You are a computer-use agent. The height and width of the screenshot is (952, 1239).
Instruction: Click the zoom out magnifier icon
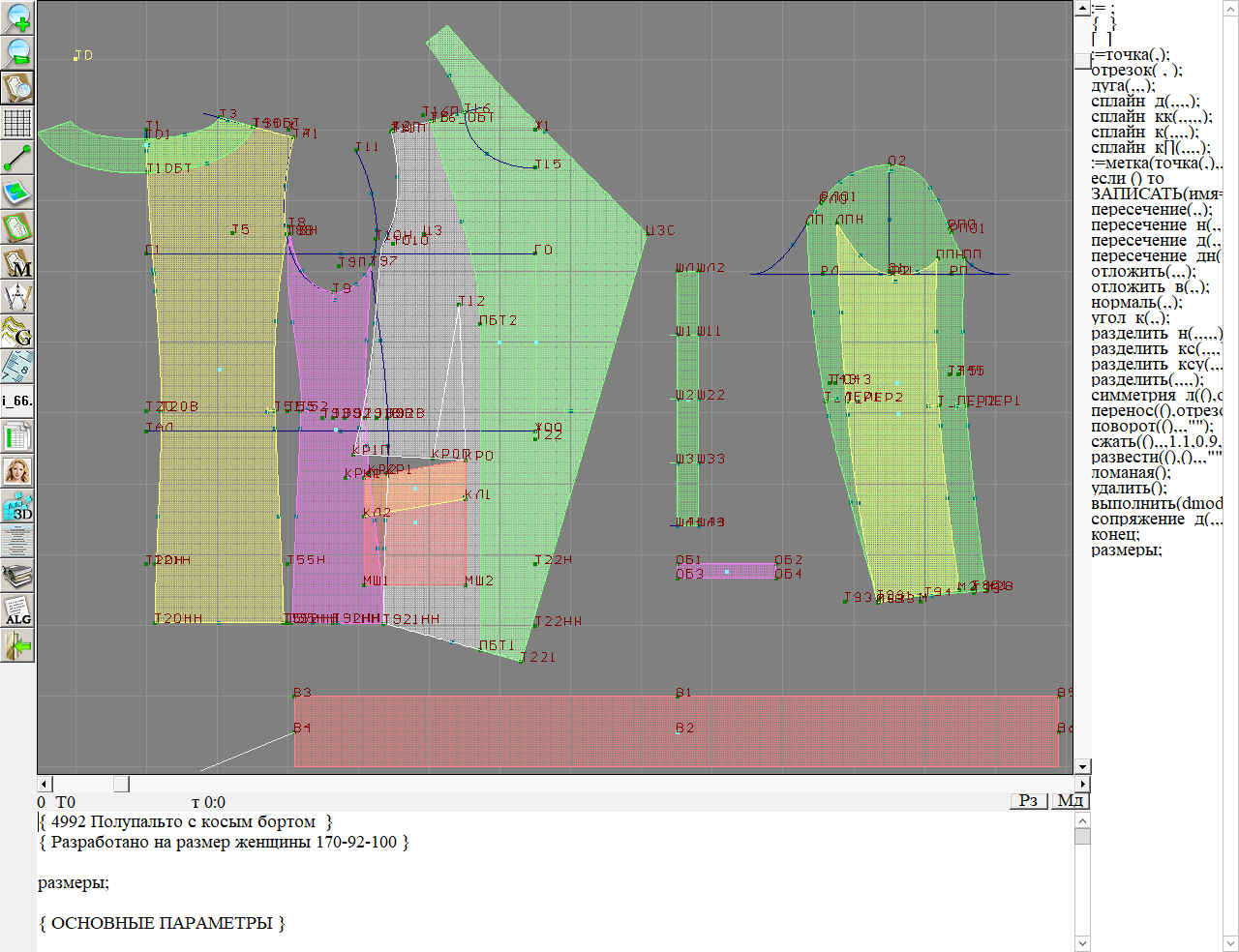(17, 51)
